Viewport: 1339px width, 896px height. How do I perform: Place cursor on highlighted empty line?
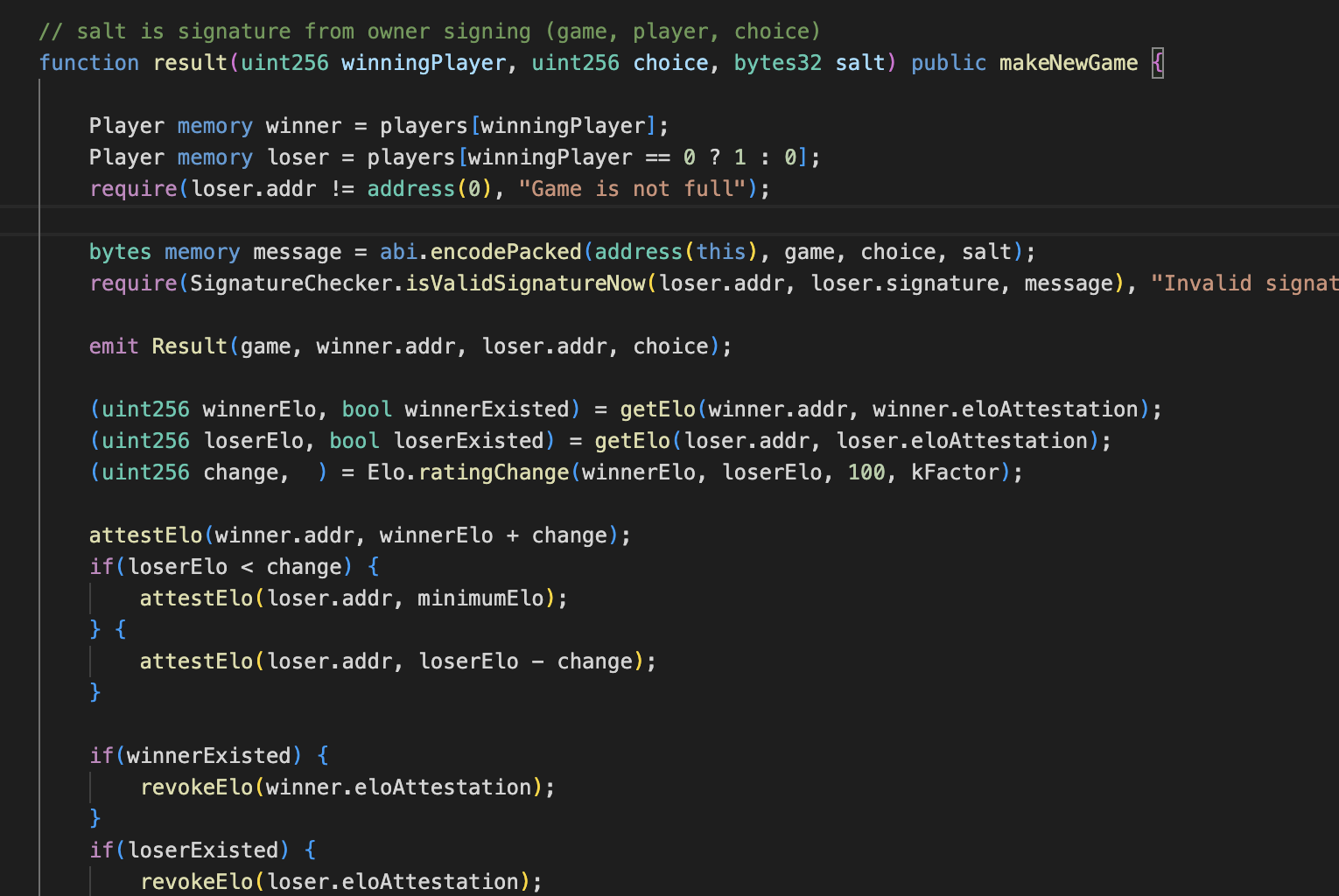[669, 220]
